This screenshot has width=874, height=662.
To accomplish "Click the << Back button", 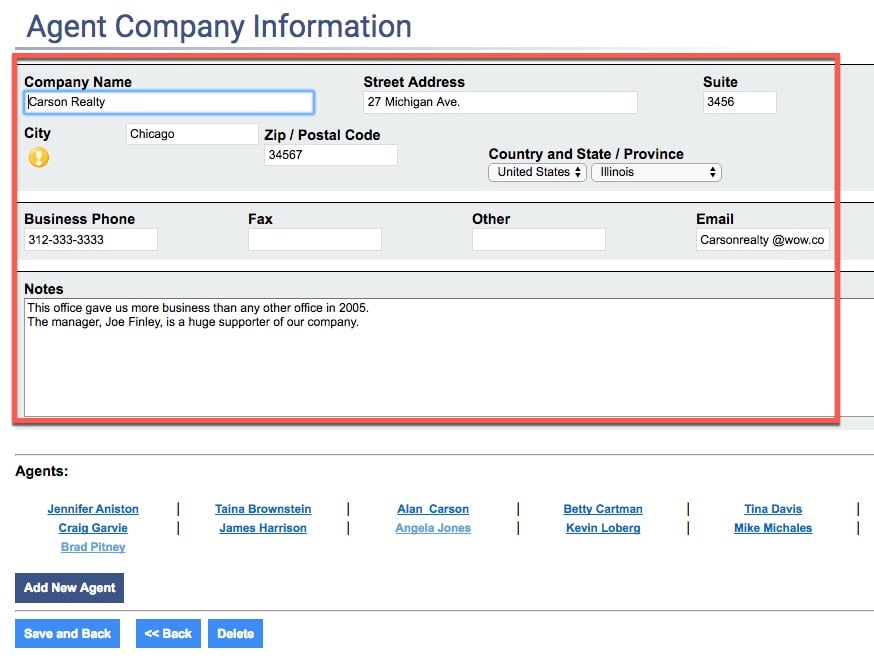I will (168, 634).
